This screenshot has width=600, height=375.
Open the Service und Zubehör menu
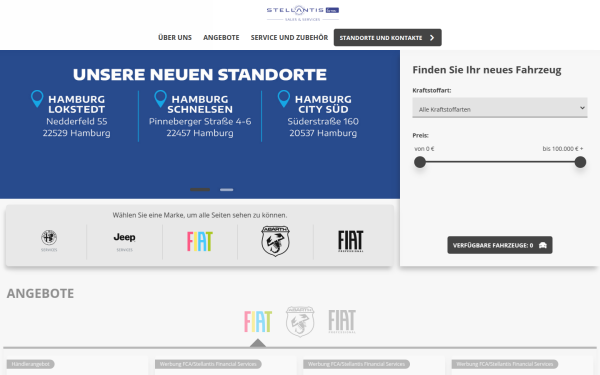[289, 38]
